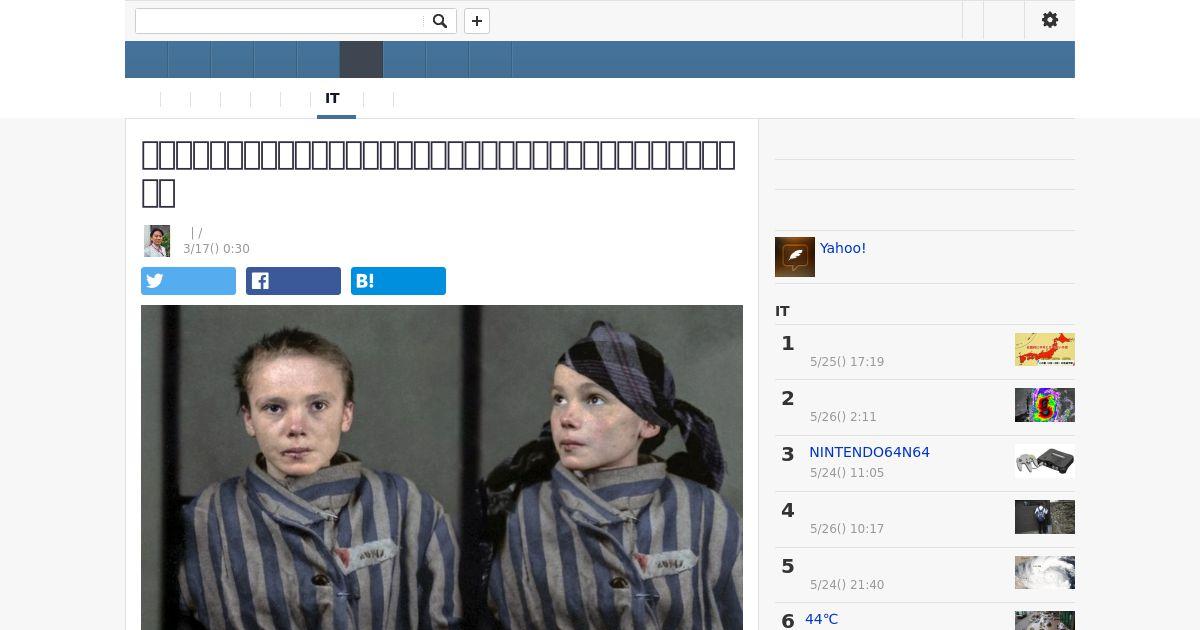Open the NINTENDO64N64 ranking article

[869, 452]
